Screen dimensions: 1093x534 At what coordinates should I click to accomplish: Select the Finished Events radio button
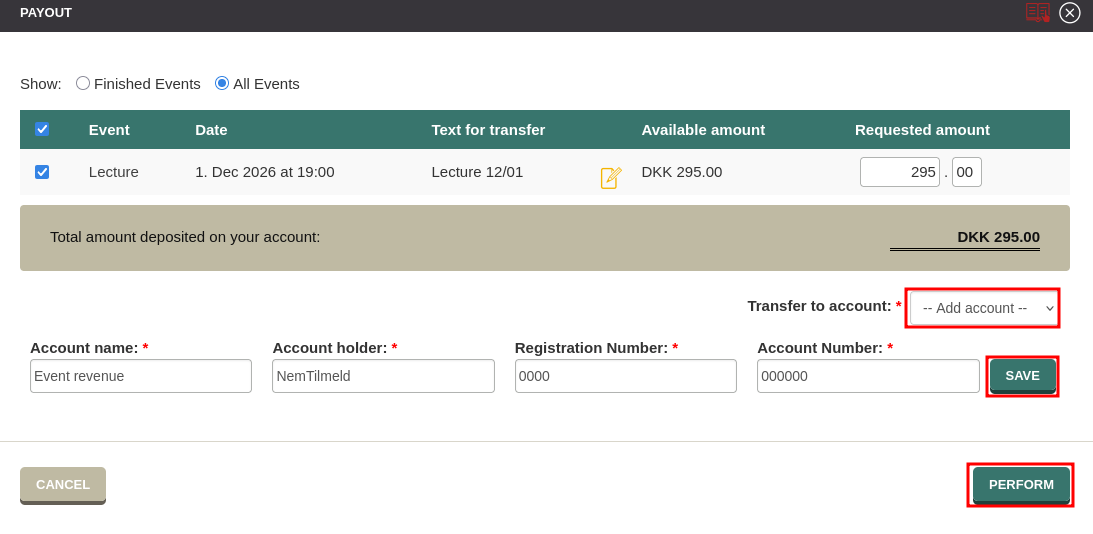(x=83, y=83)
